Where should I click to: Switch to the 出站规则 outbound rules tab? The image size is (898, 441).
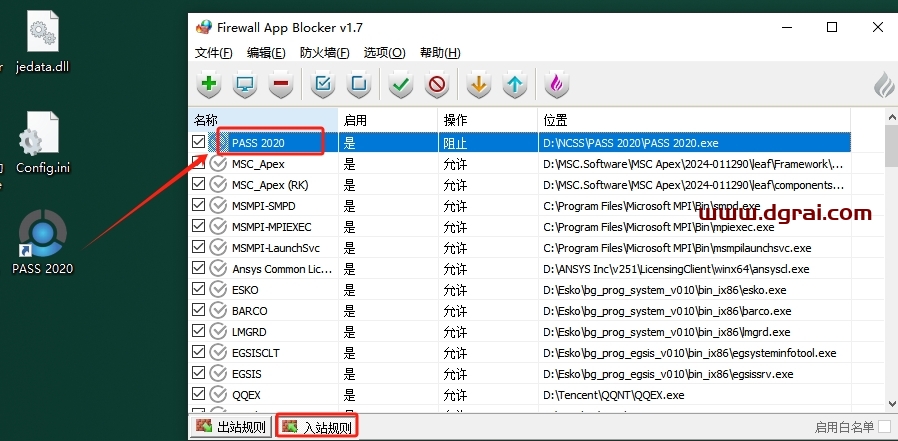click(231, 427)
